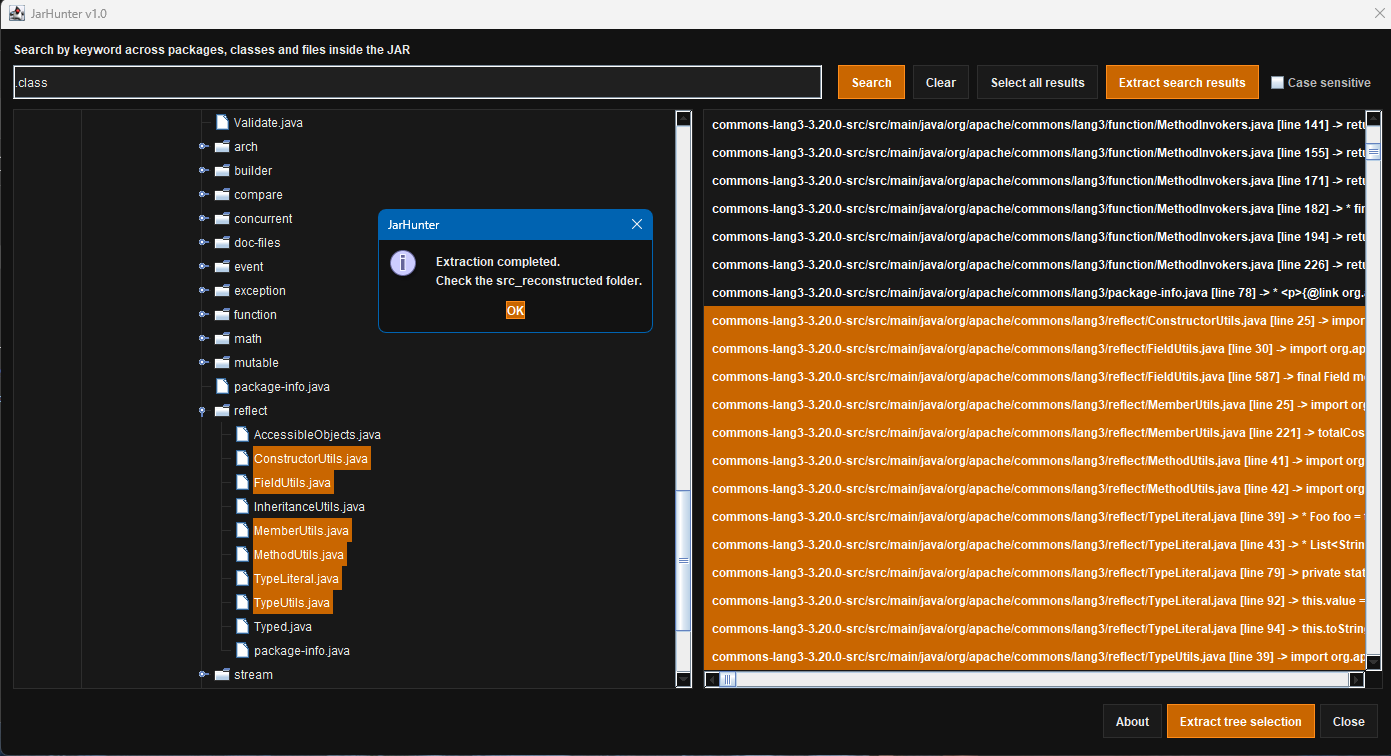The image size is (1391, 756).
Task: Click the Extract search results button
Action: (x=1181, y=83)
